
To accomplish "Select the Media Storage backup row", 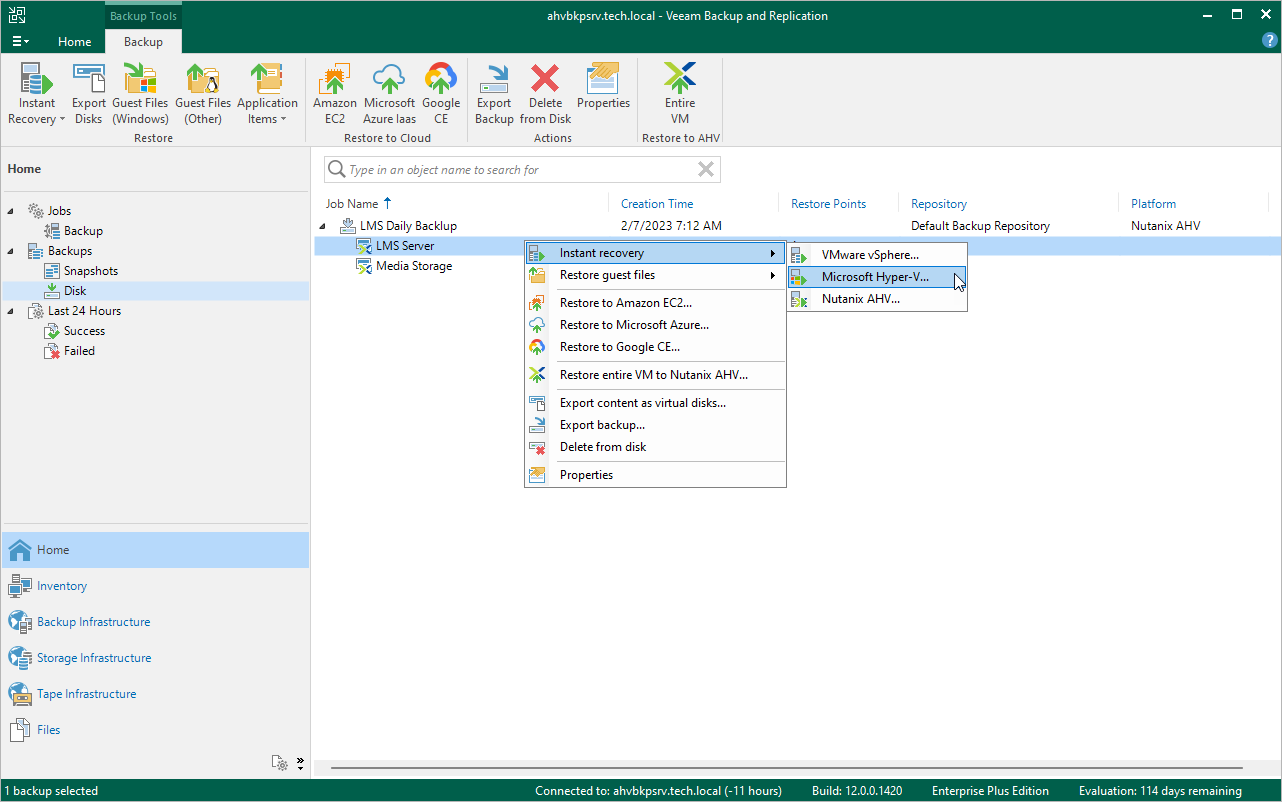I will [x=404, y=266].
